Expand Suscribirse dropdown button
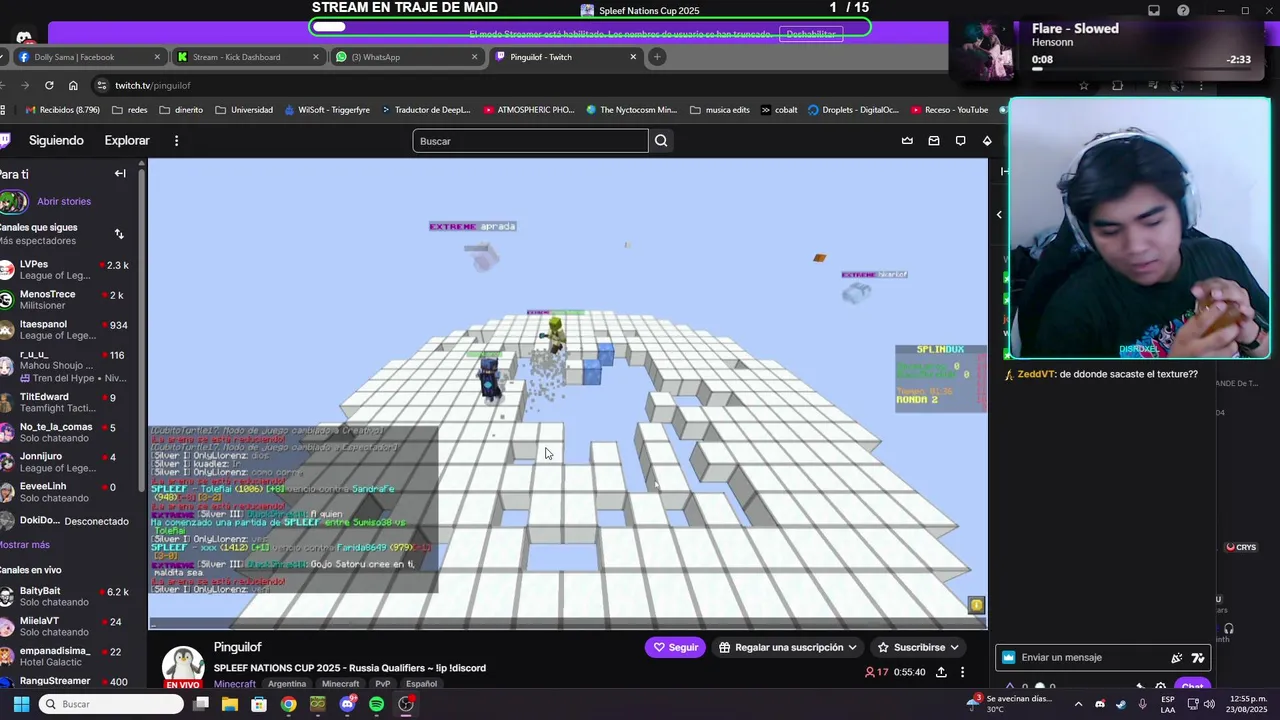1280x720 pixels. (x=954, y=648)
